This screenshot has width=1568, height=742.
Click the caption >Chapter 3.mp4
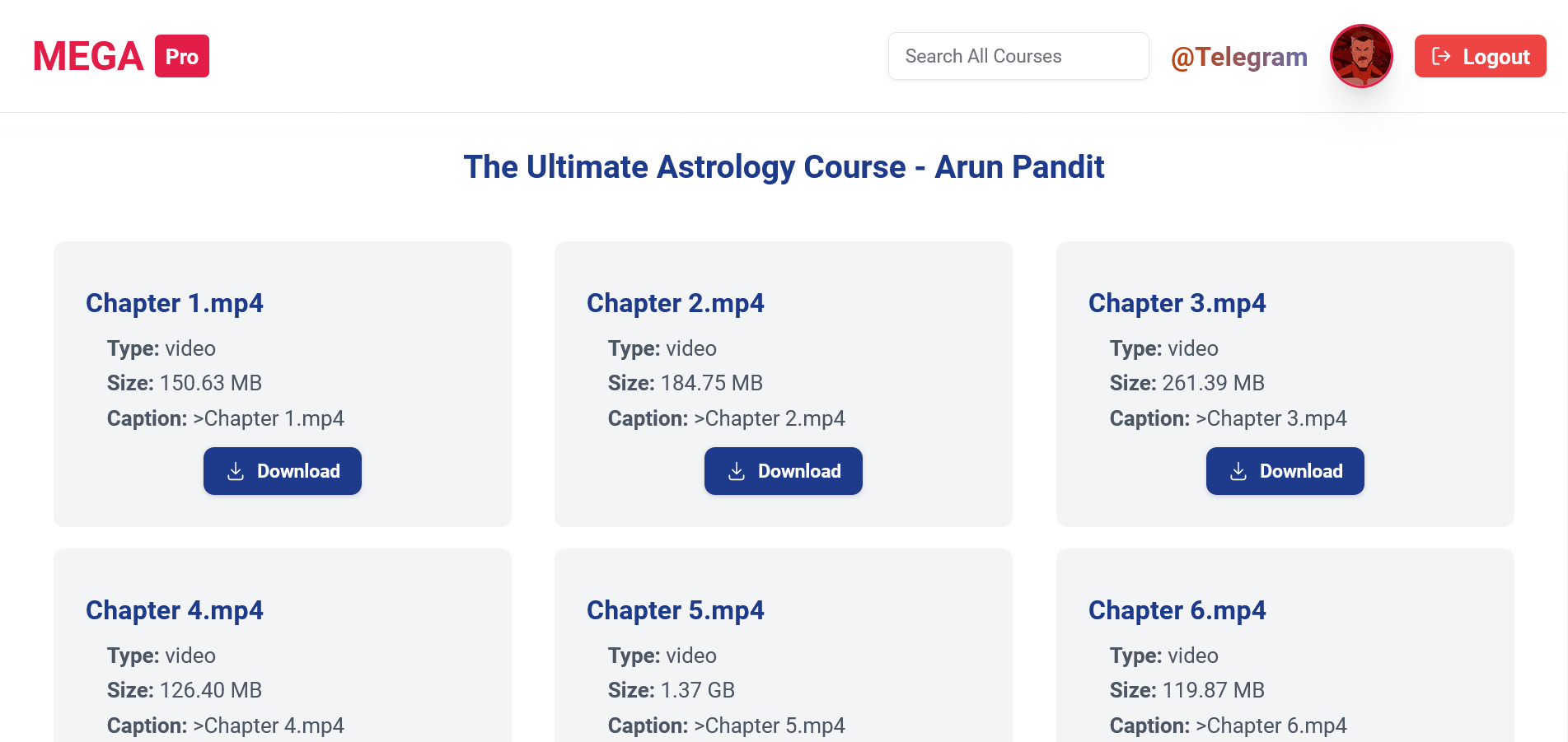tap(1271, 418)
